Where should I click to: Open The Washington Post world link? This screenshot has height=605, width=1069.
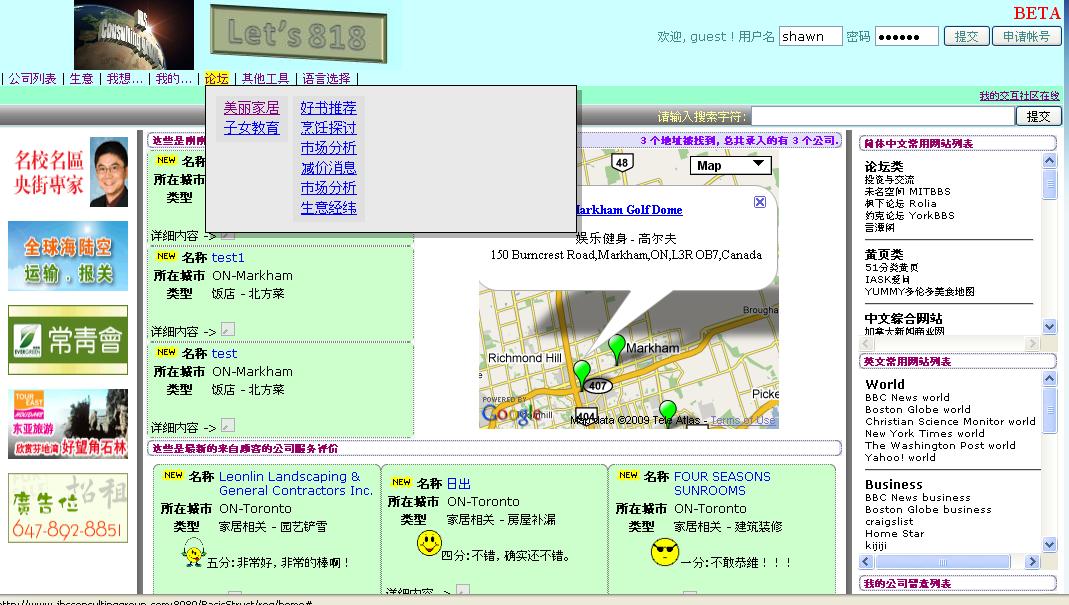(940, 445)
